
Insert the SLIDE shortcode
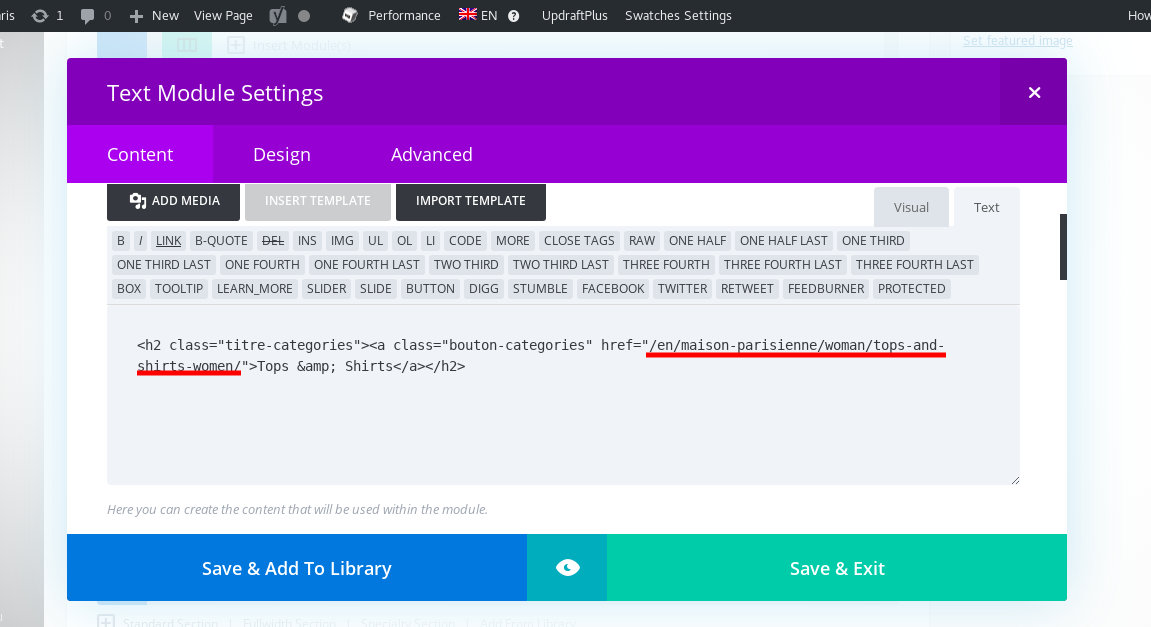tap(376, 289)
